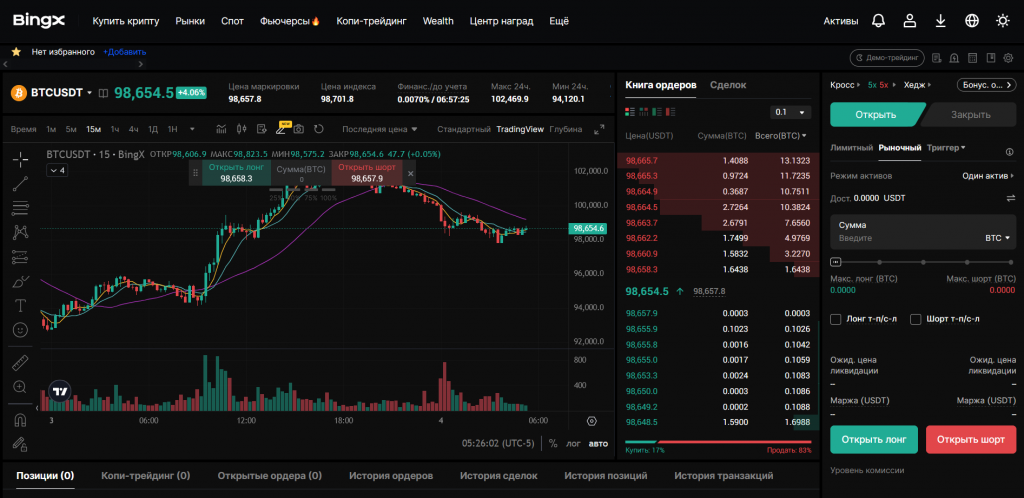
Task: Open the Фьючерсы menu
Action: tap(289, 21)
